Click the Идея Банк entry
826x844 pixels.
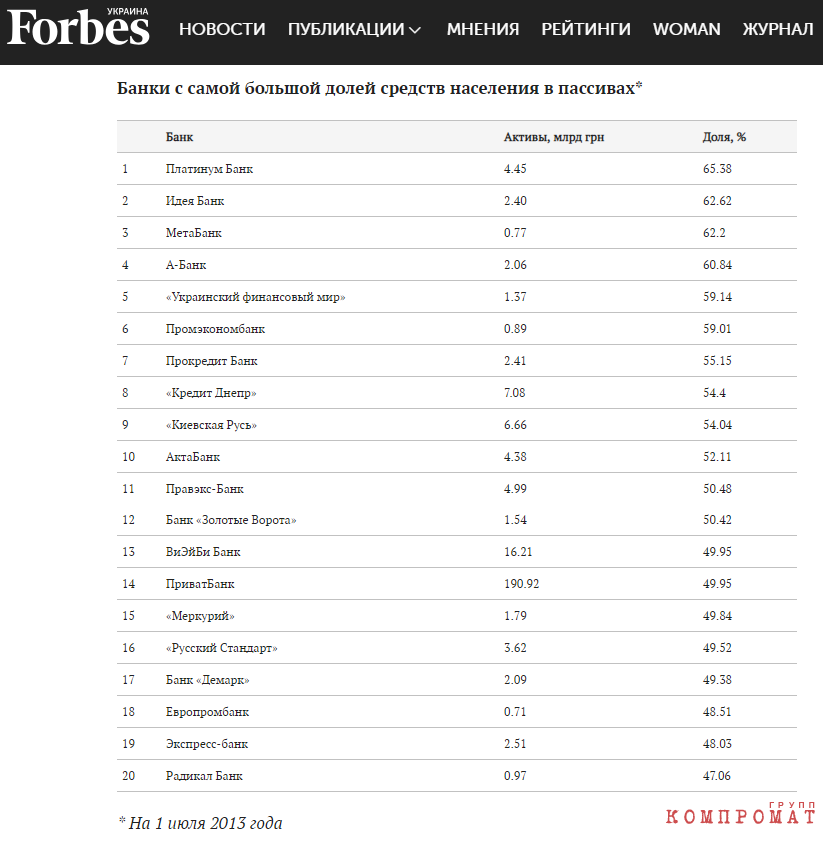195,201
